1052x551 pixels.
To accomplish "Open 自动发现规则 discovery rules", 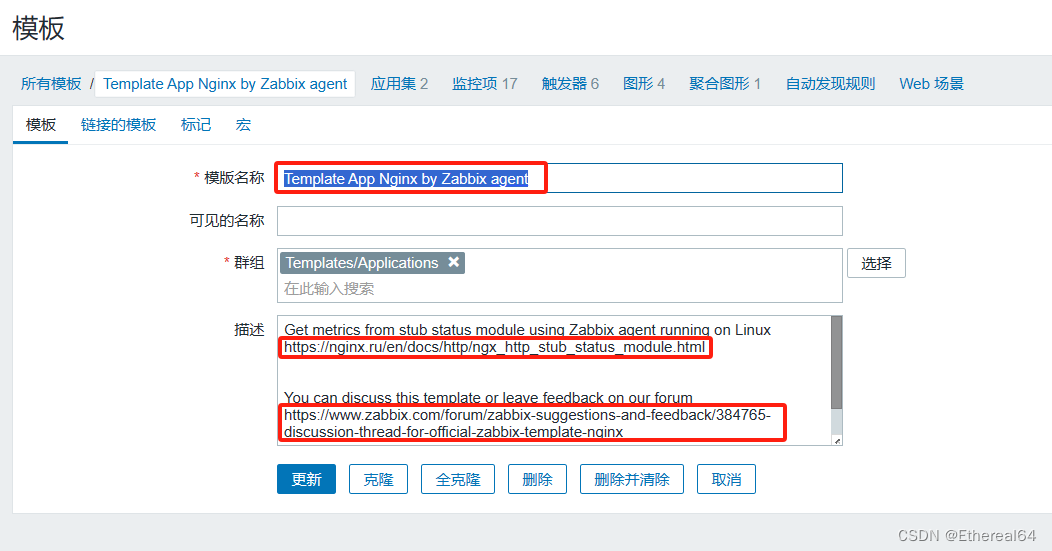I will [831, 84].
